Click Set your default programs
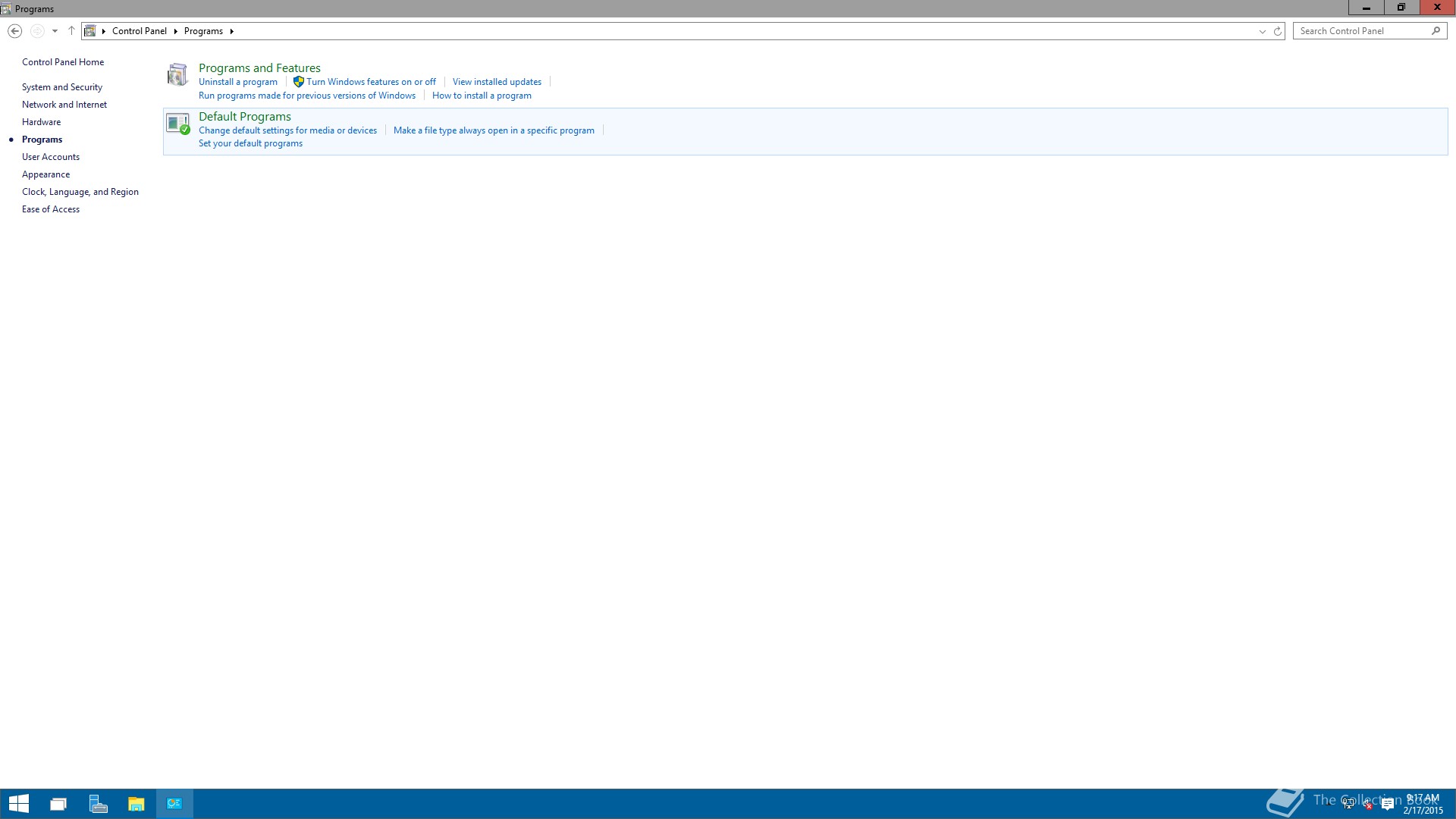The height and width of the screenshot is (819, 1456). [250, 143]
